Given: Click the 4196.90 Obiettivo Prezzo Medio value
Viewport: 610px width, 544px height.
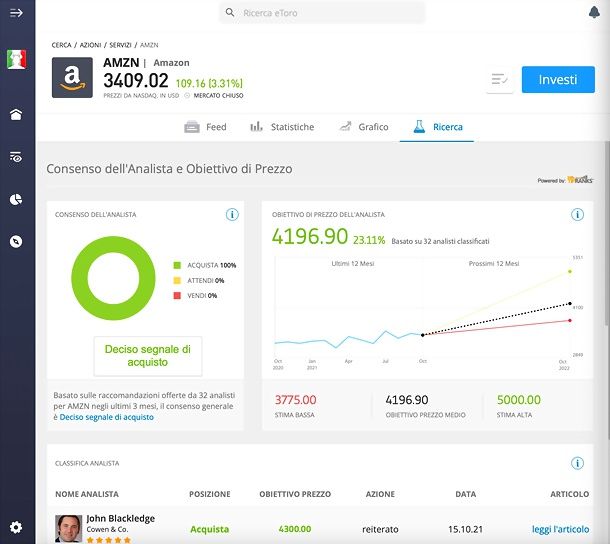Looking at the screenshot, I should point(407,400).
